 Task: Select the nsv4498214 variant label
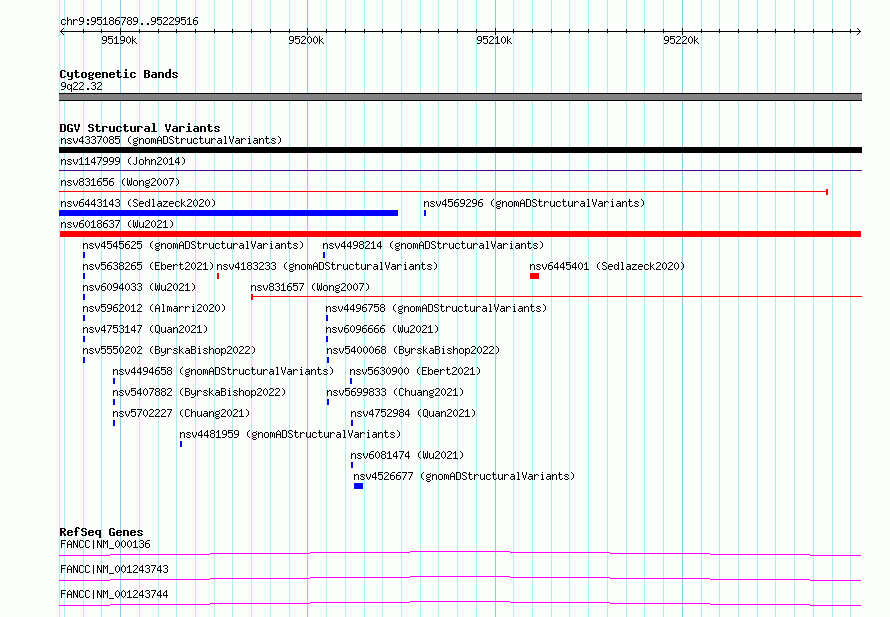(433, 245)
